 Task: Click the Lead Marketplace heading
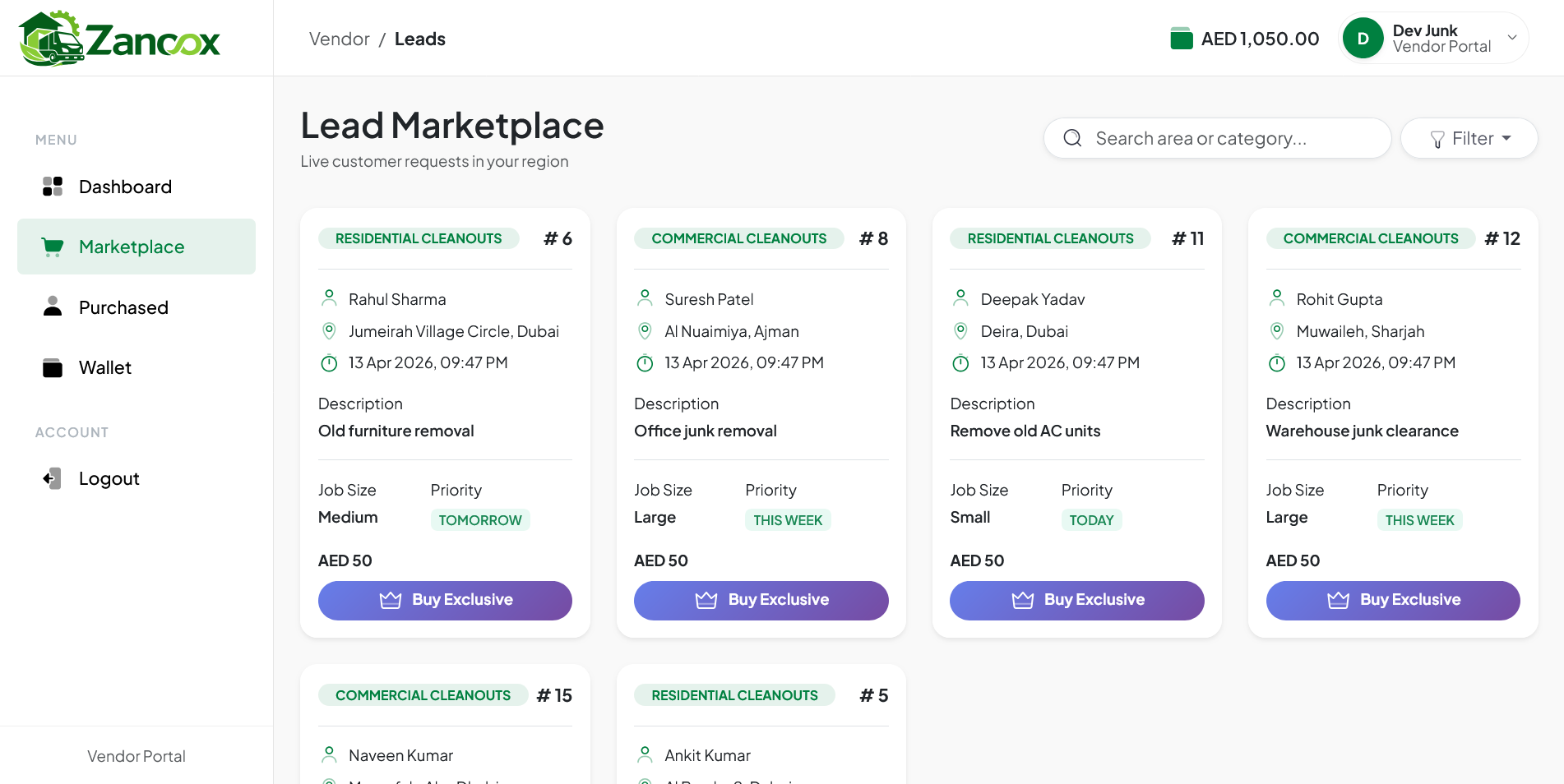click(452, 126)
